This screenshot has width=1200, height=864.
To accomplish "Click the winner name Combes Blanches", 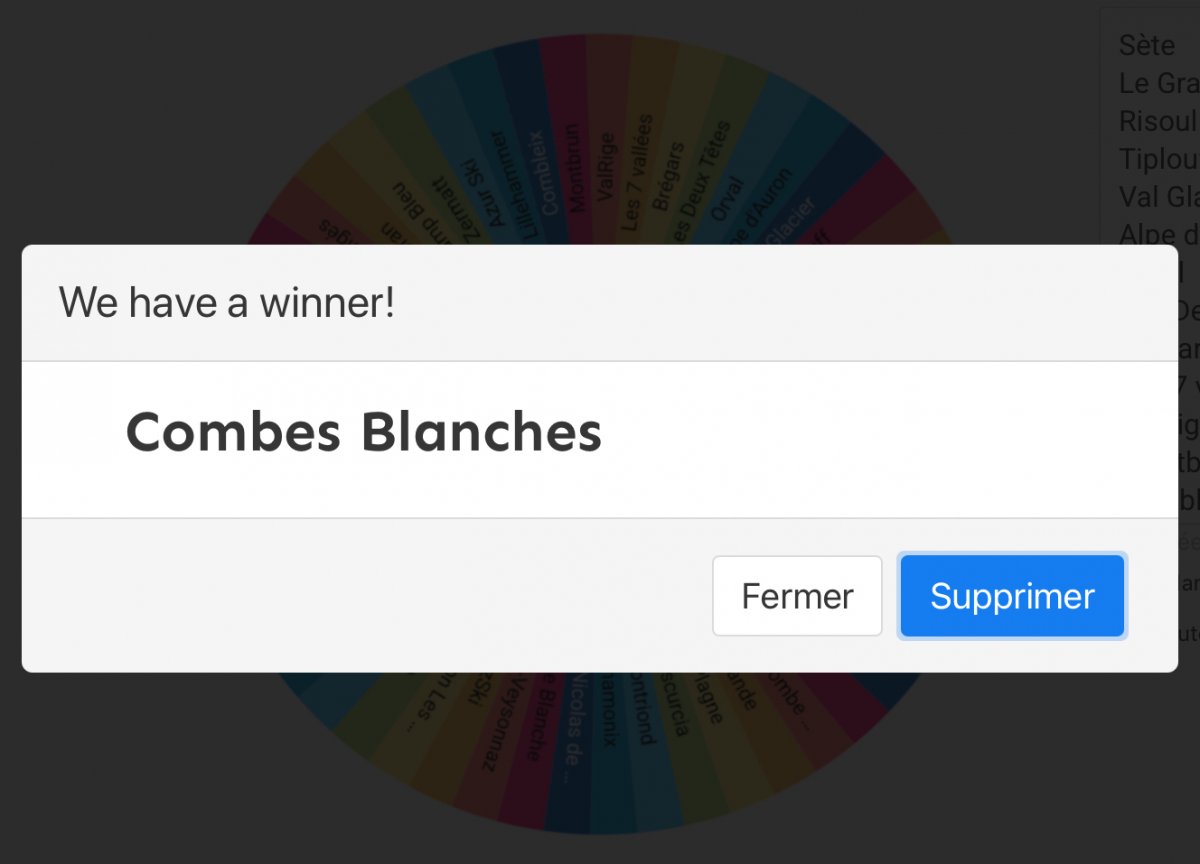I will point(364,433).
